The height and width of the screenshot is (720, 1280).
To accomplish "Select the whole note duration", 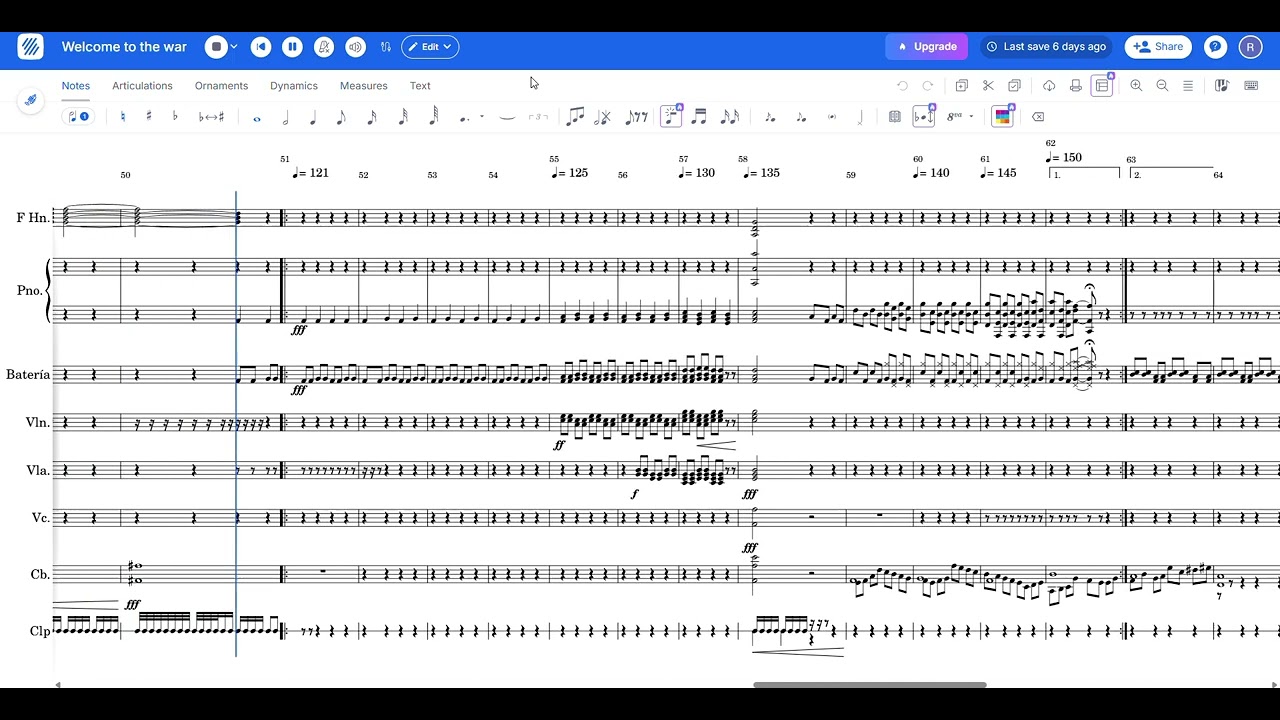I will click(x=257, y=118).
